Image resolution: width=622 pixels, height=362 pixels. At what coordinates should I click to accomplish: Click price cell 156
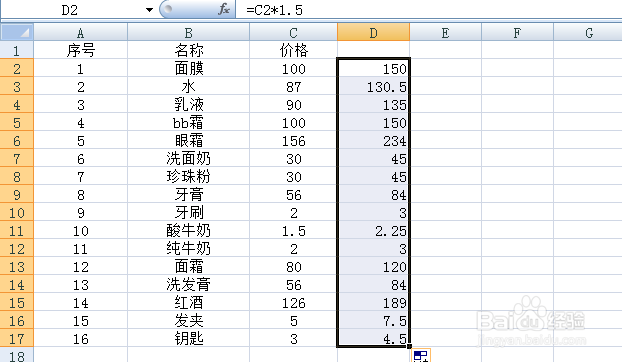pos(294,141)
